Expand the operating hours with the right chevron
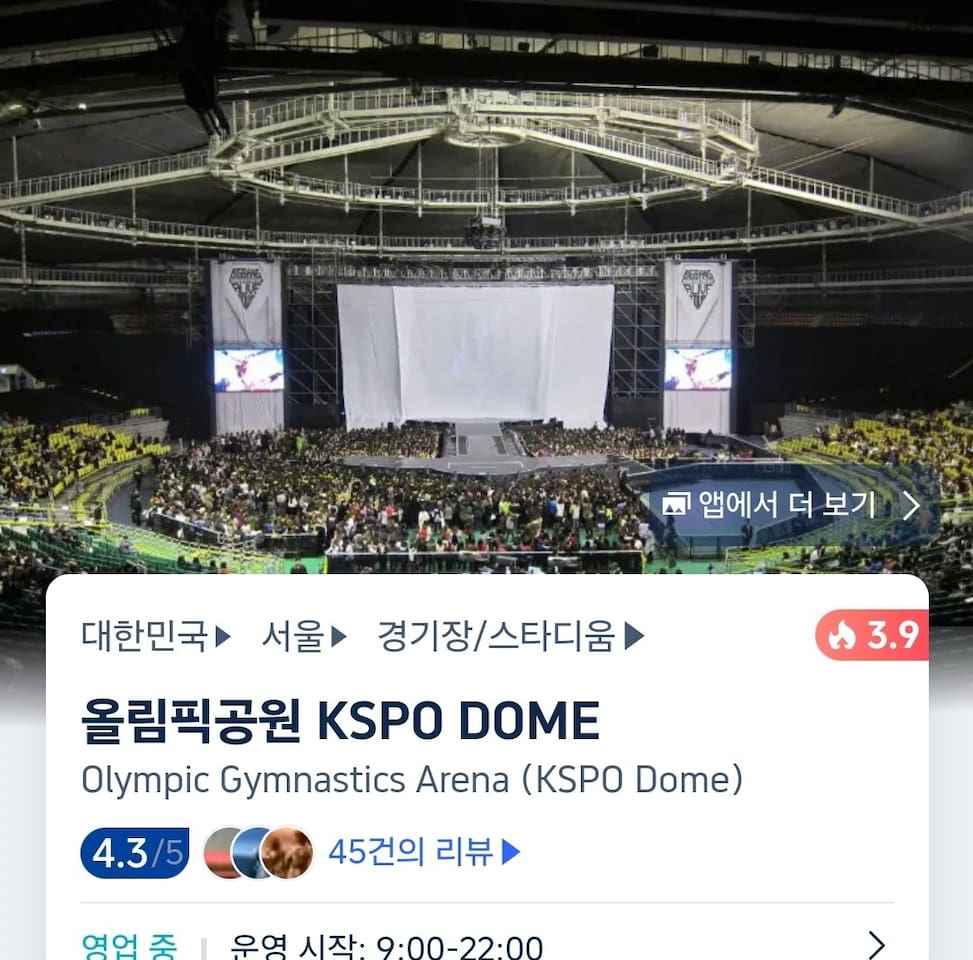973x960 pixels. click(x=876, y=945)
